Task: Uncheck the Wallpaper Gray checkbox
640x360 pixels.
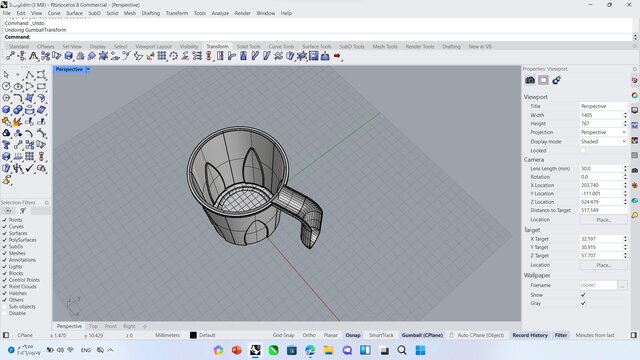Action: click(583, 303)
